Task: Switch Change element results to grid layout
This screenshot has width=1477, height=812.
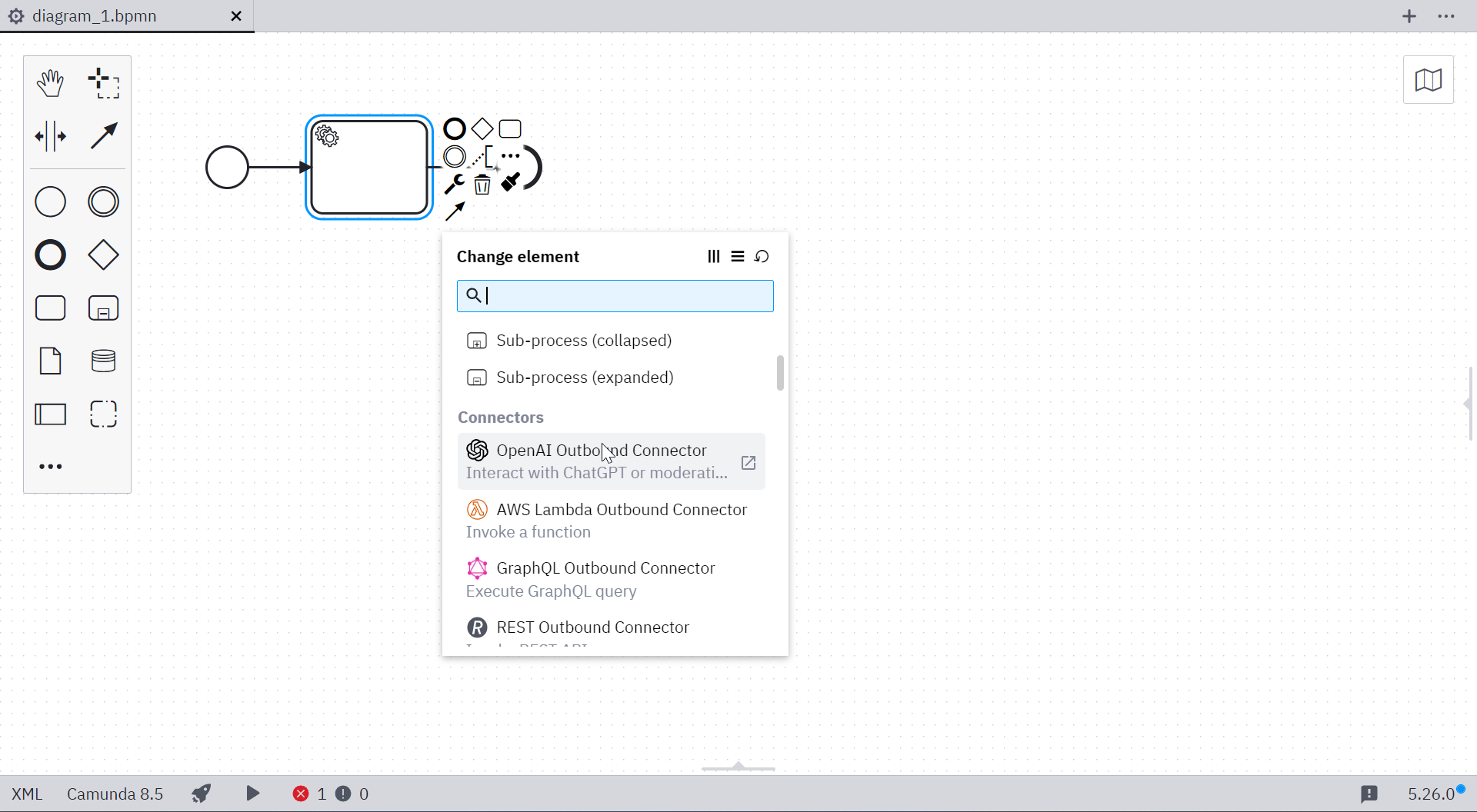Action: pyautogui.click(x=713, y=256)
